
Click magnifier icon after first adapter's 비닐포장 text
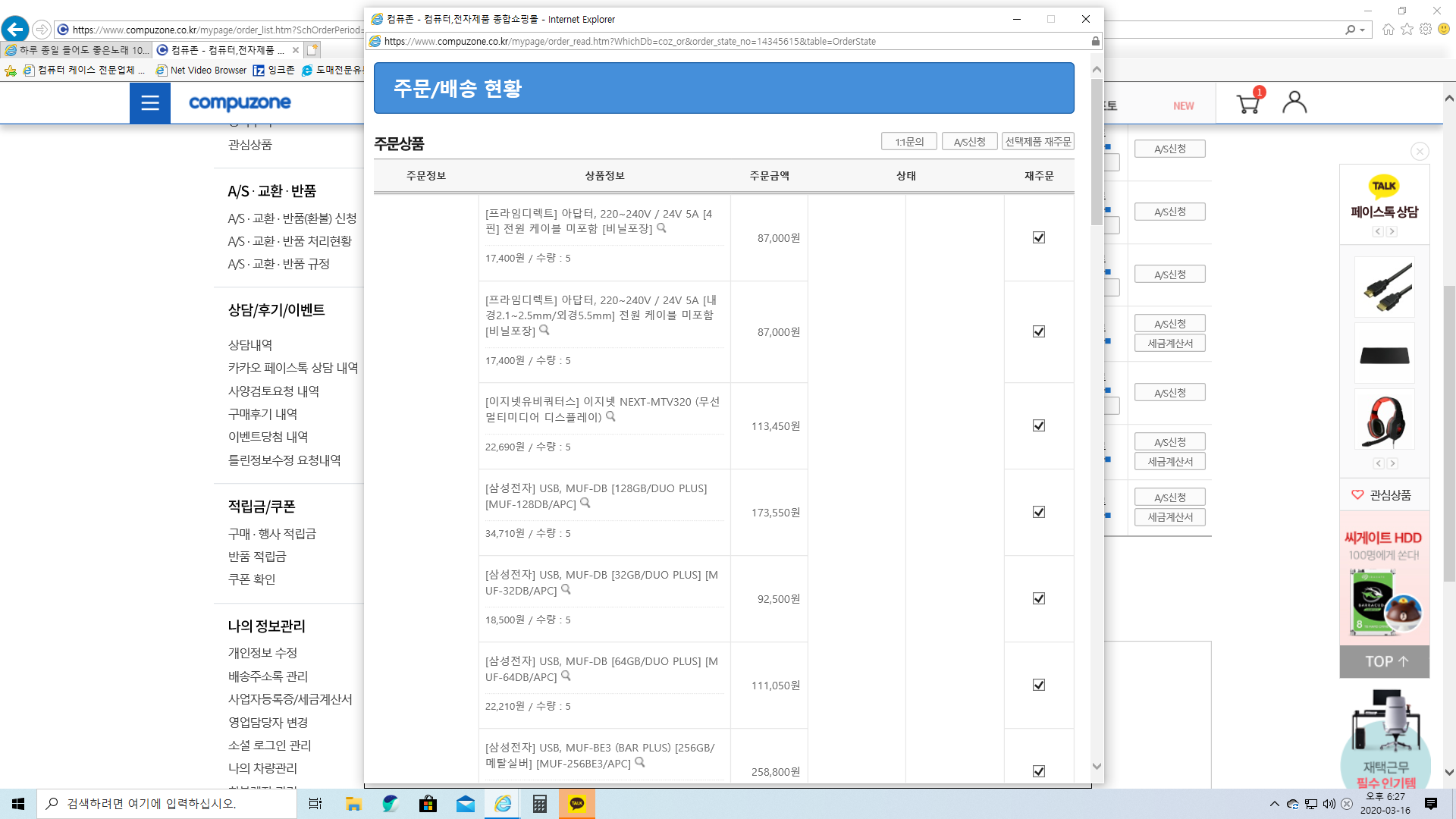coord(661,227)
